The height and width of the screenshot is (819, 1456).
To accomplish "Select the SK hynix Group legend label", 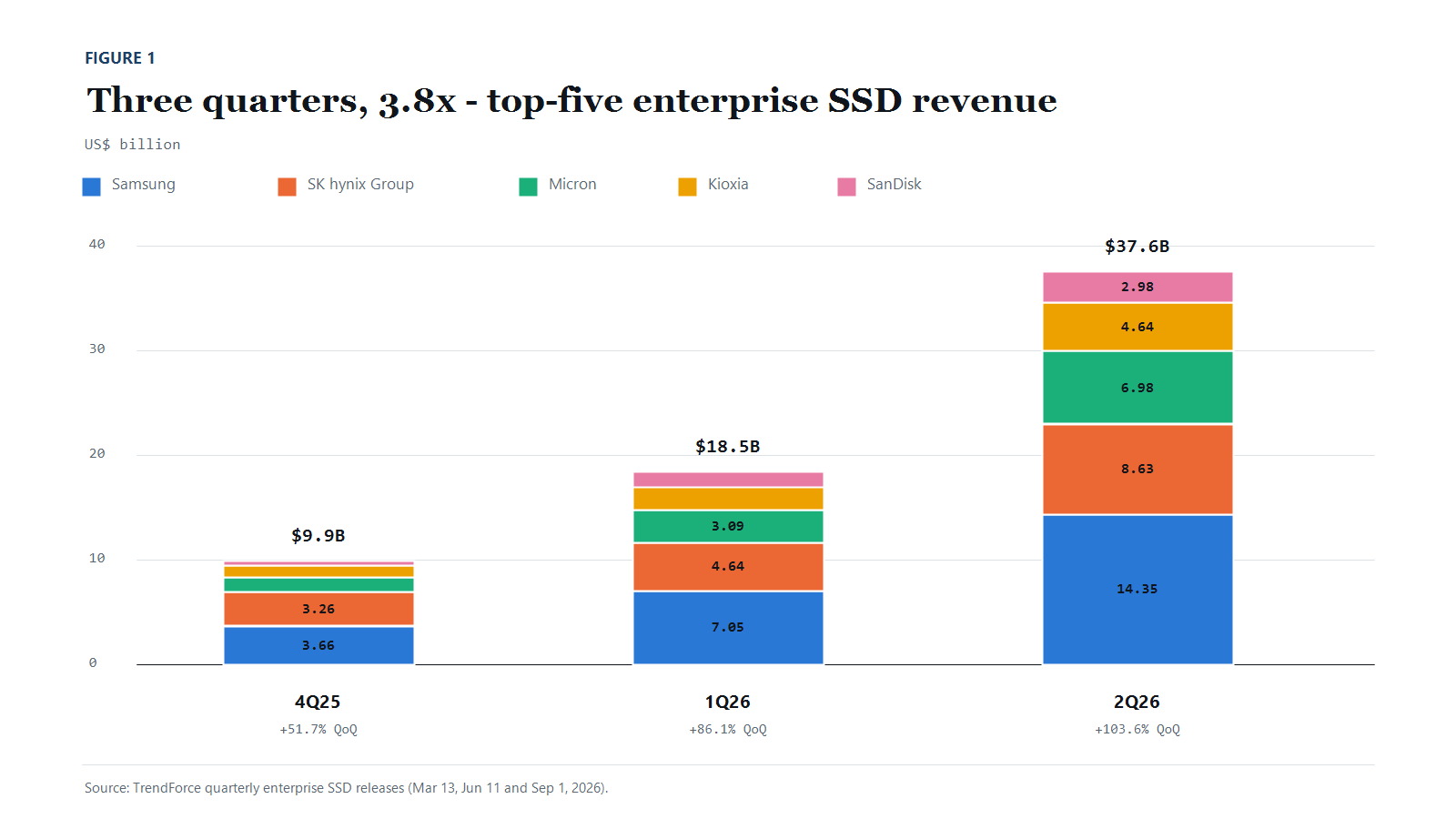I will (x=360, y=185).
